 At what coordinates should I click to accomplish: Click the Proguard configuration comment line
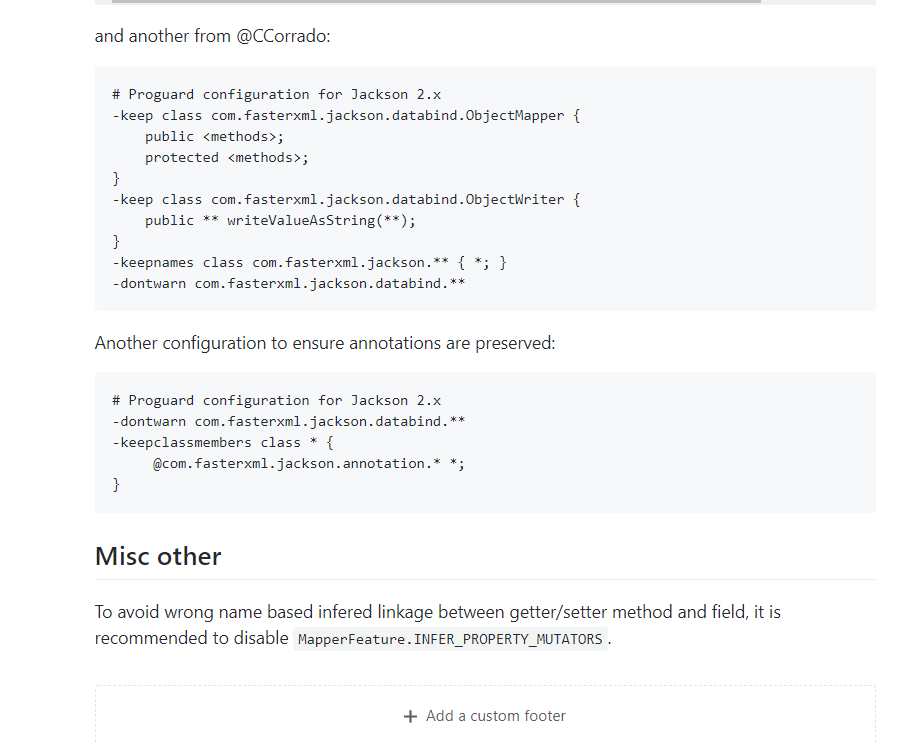276,94
